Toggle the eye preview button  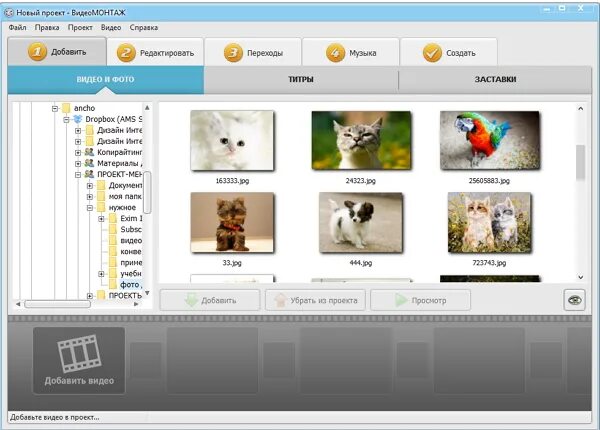click(574, 300)
